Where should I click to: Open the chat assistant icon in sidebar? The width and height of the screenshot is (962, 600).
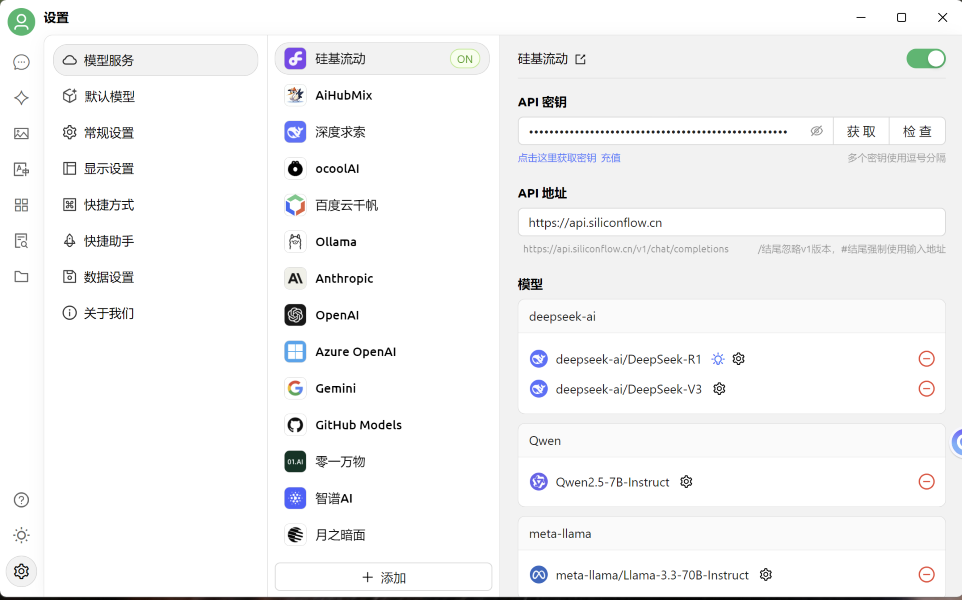[x=21, y=62]
